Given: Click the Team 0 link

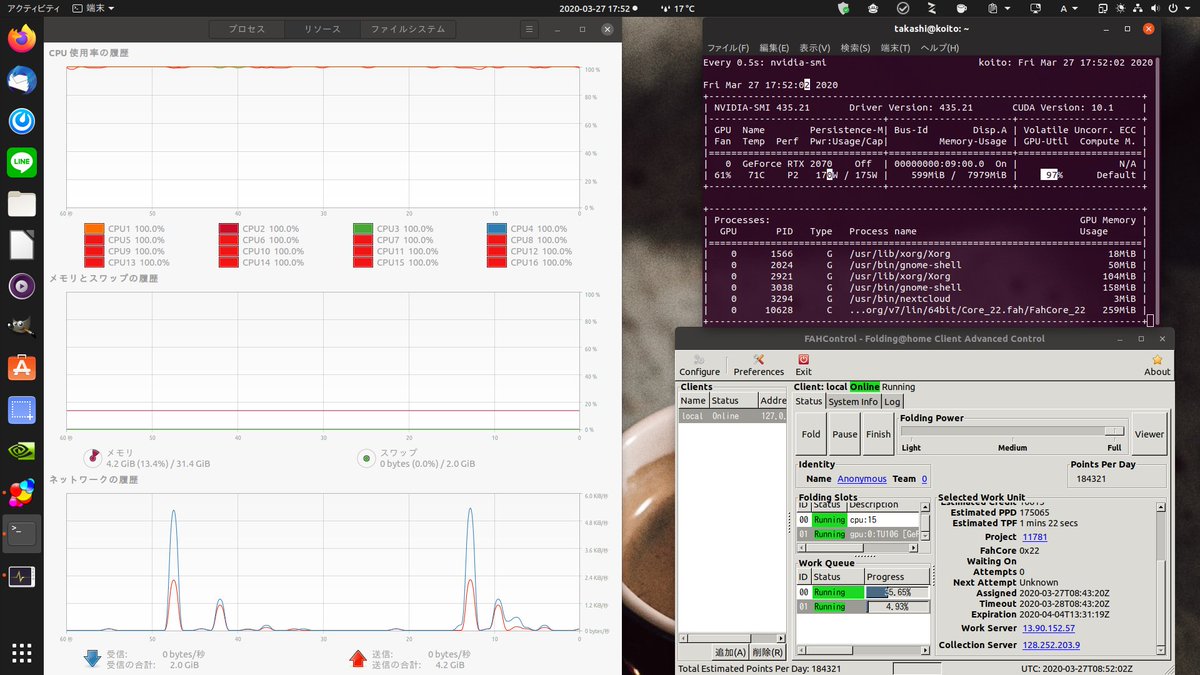Looking at the screenshot, I should coord(924,479).
